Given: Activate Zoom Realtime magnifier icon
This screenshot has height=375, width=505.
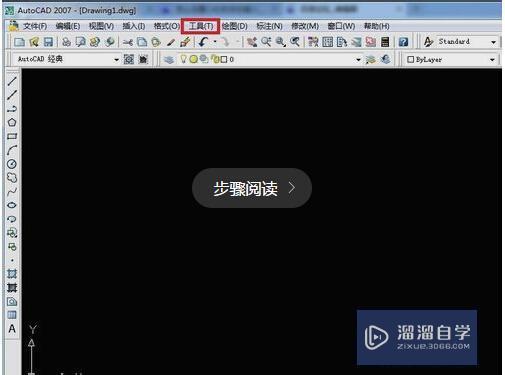Looking at the screenshot, I should pos(266,42).
